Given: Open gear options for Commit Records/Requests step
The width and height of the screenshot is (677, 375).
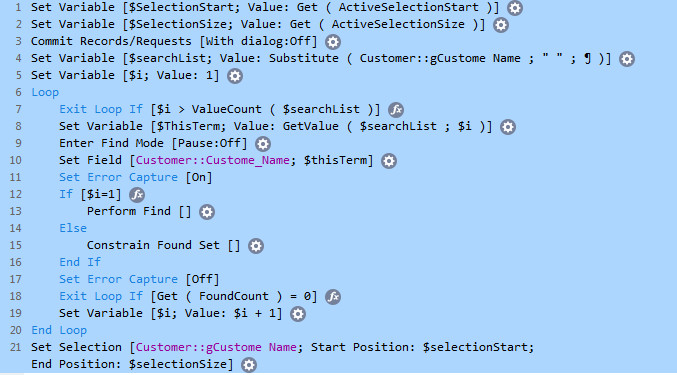Looking at the screenshot, I should click(332, 42).
